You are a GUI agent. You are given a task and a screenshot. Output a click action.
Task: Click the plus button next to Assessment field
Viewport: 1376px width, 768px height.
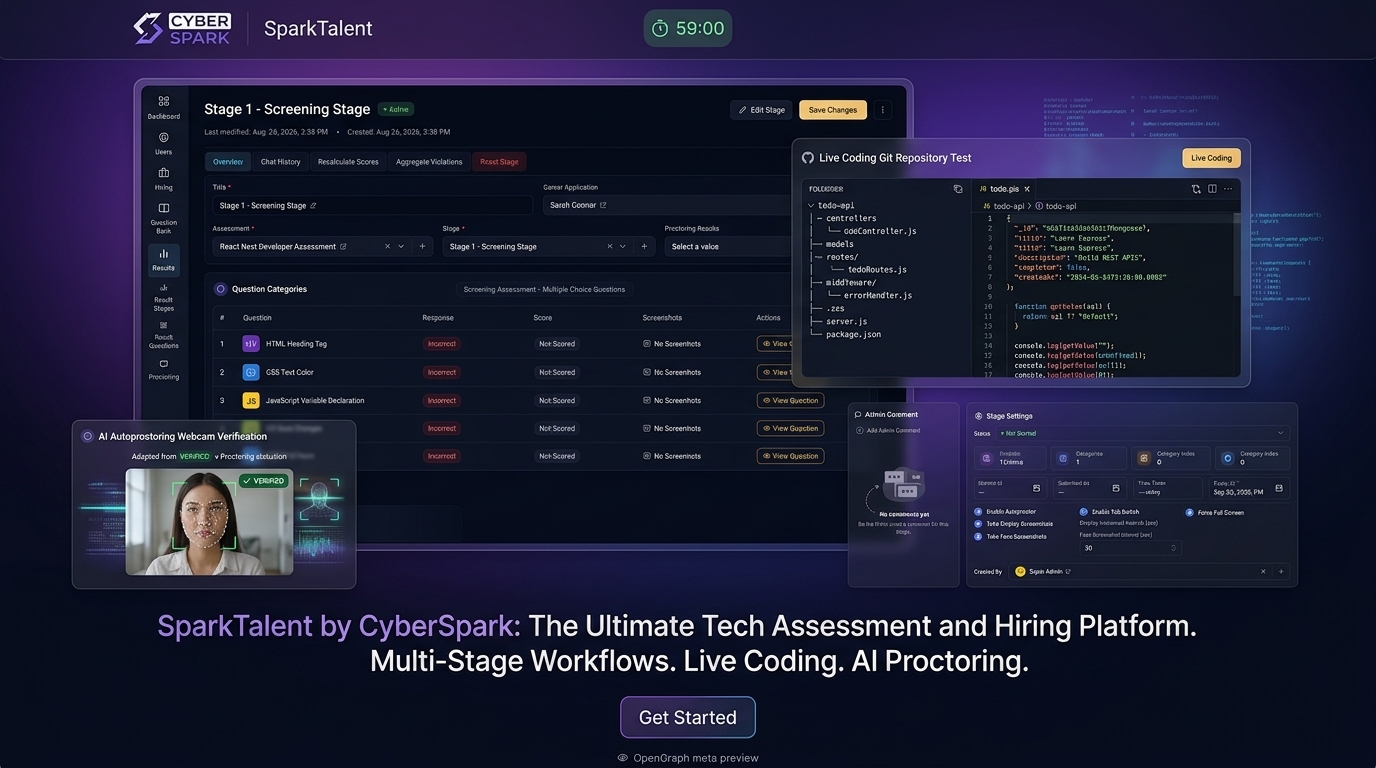422,246
